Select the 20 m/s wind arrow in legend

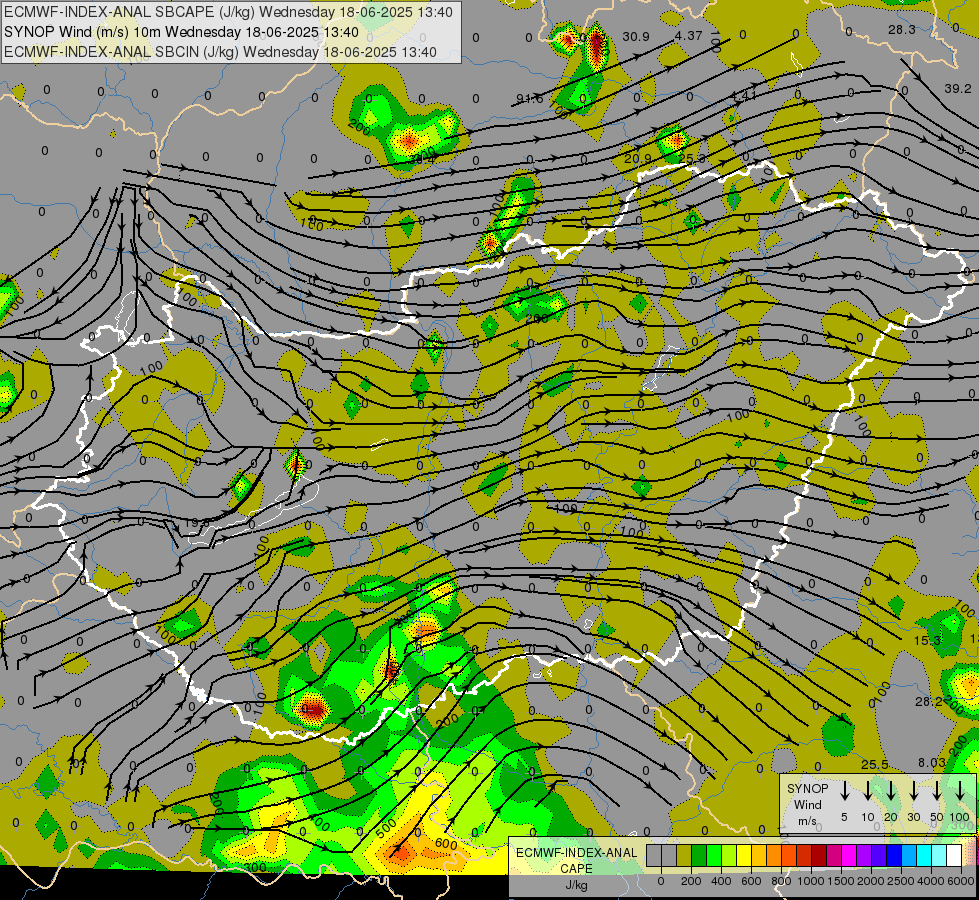[x=891, y=791]
